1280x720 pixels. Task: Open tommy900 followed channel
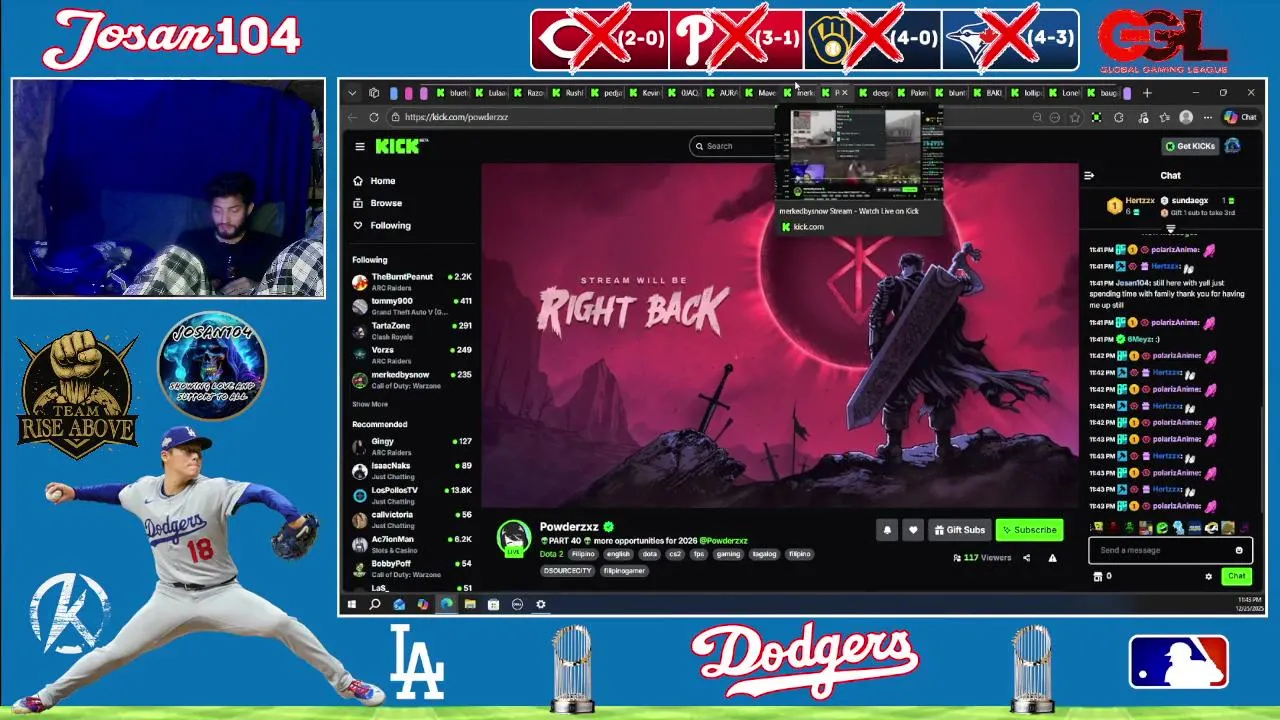click(411, 305)
